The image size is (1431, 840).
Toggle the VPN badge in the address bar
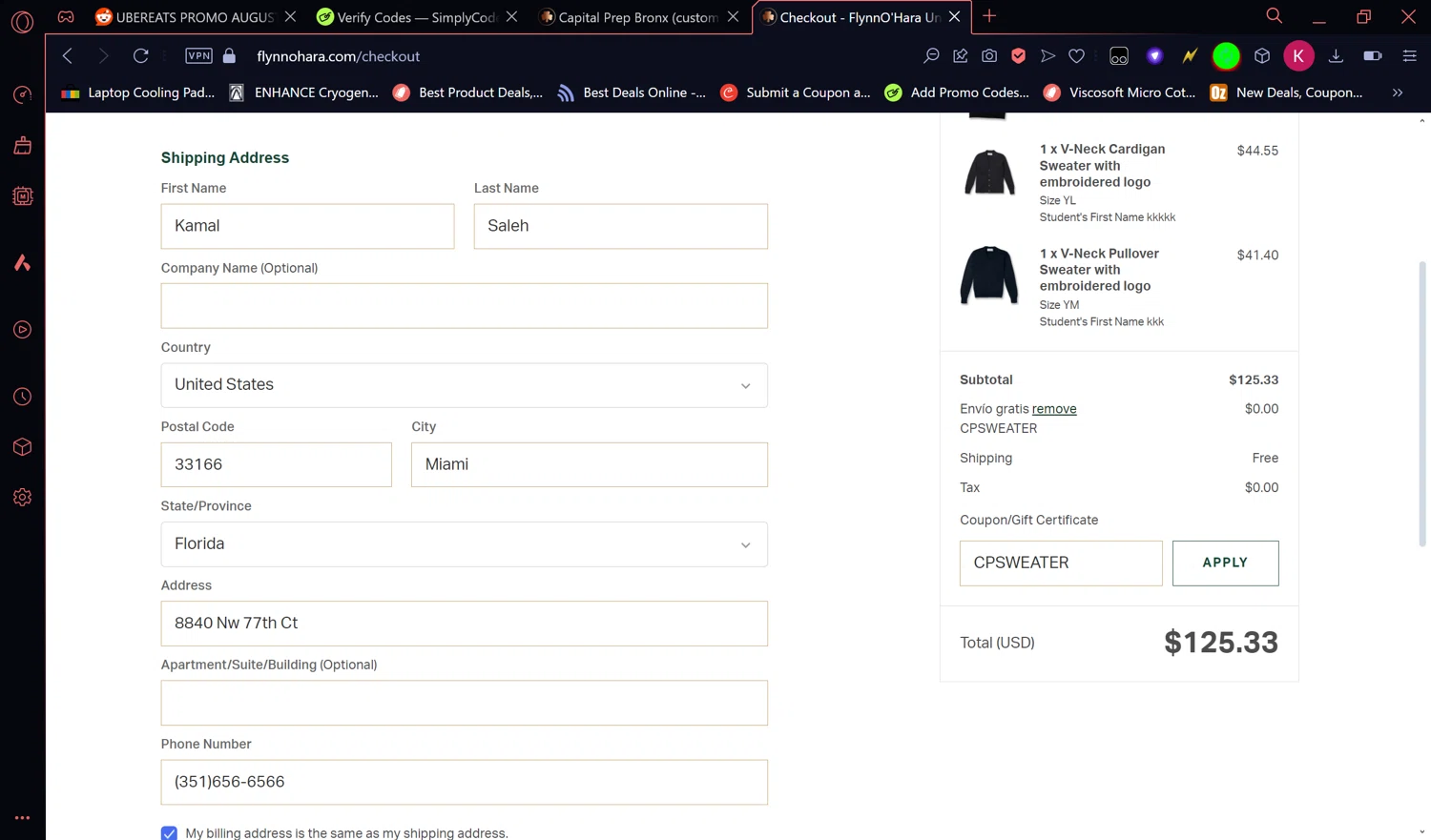pos(198,56)
